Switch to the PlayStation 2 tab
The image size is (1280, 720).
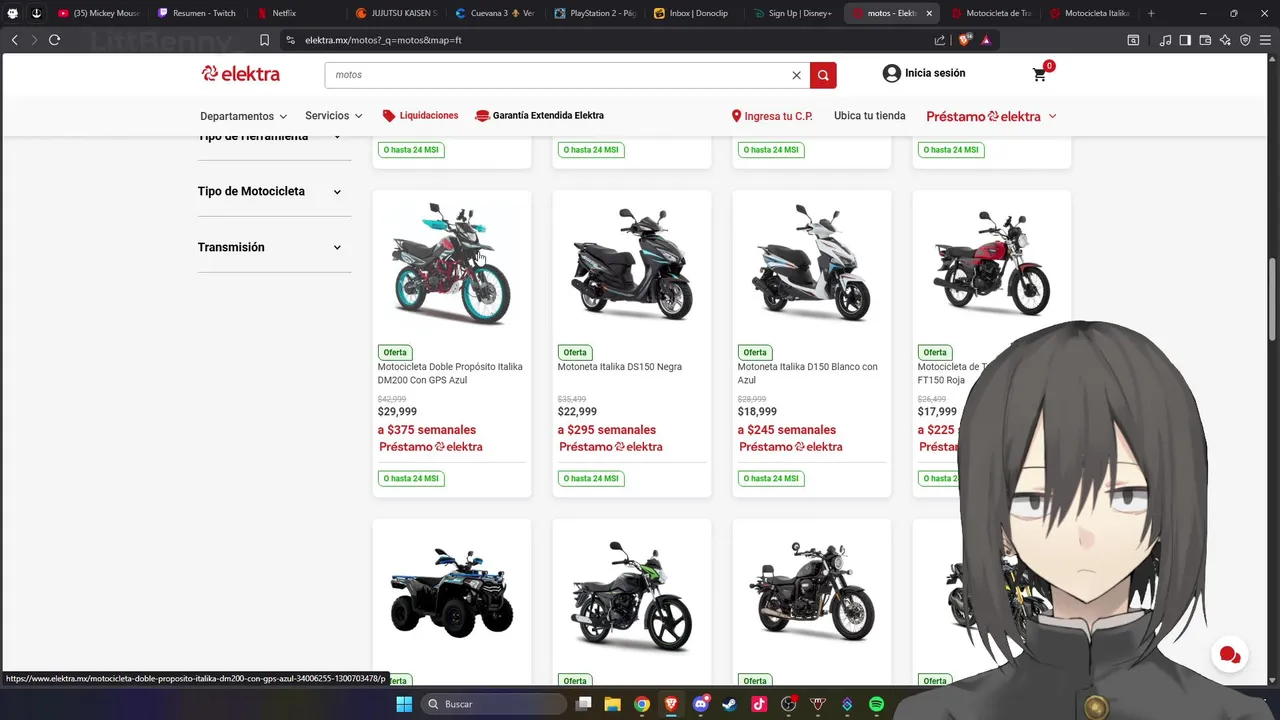[594, 13]
